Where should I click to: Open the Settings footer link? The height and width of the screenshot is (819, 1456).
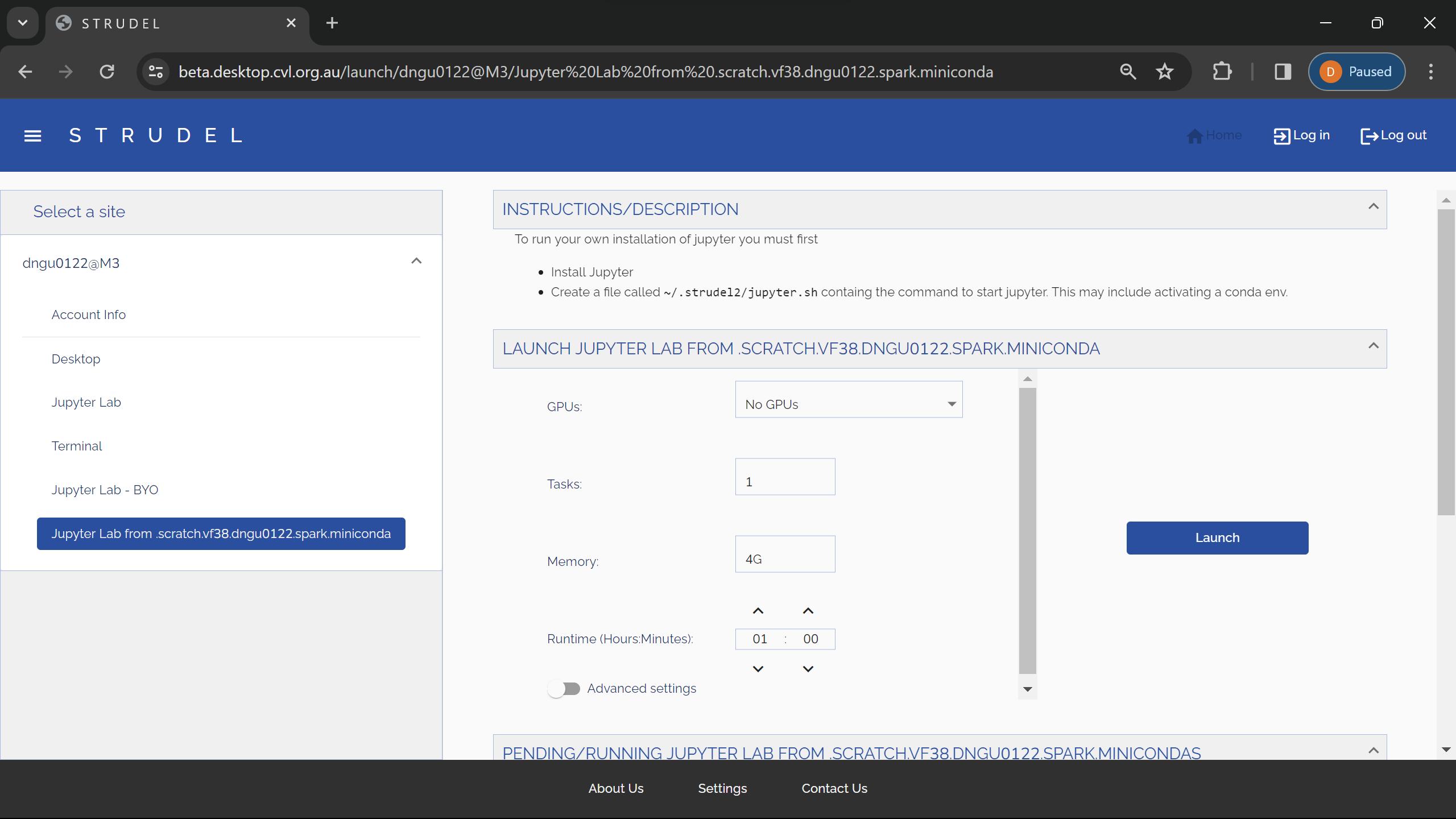[722, 788]
